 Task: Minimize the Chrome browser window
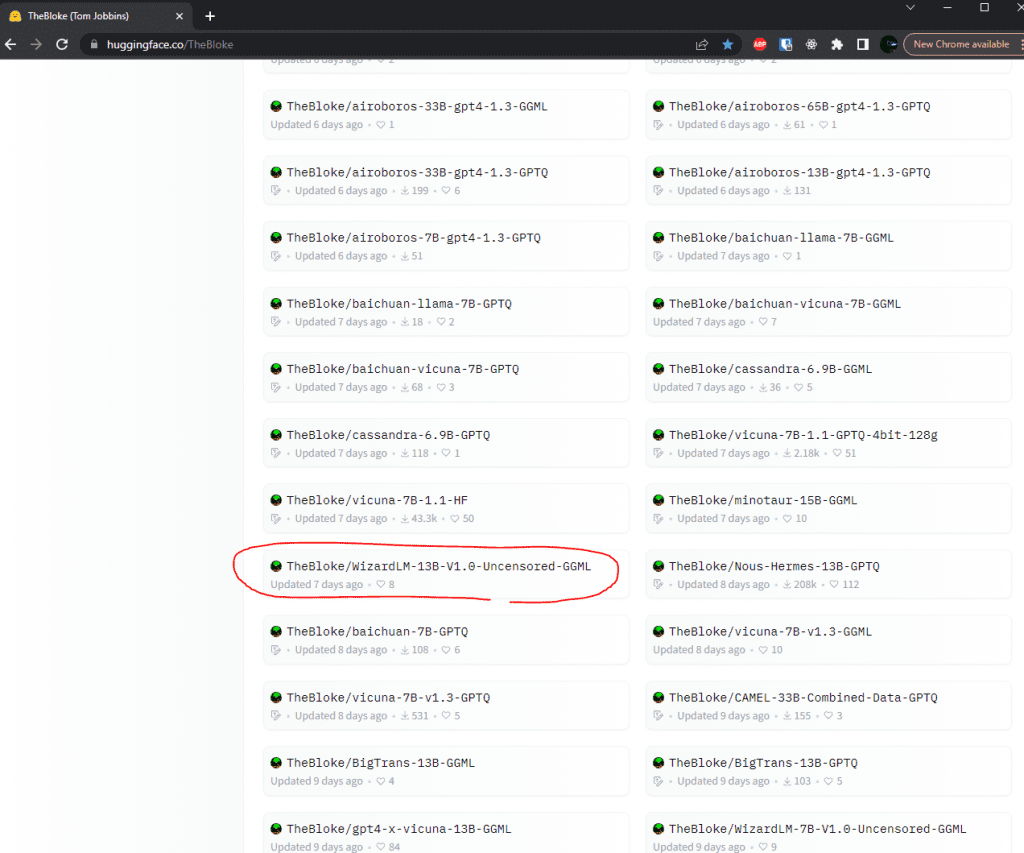click(x=948, y=7)
